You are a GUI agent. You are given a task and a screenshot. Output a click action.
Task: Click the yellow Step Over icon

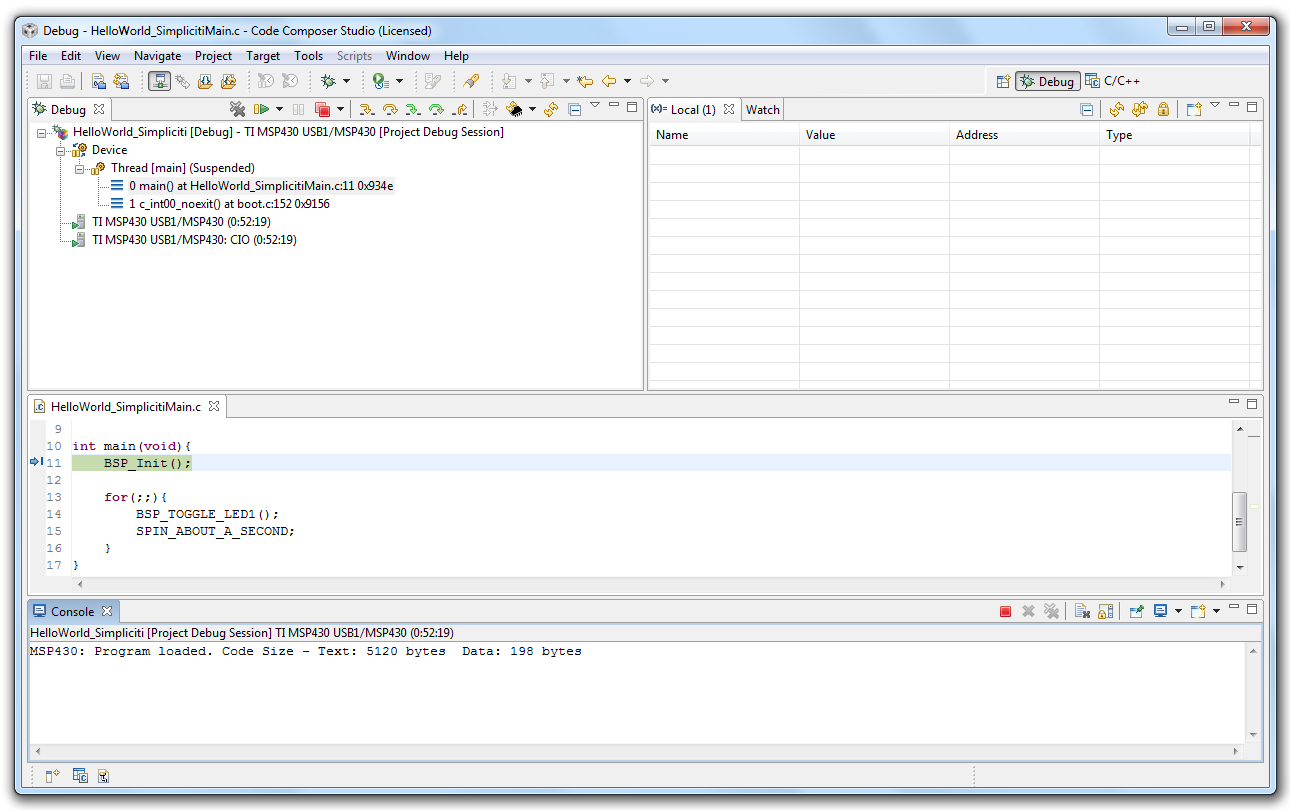coord(390,109)
